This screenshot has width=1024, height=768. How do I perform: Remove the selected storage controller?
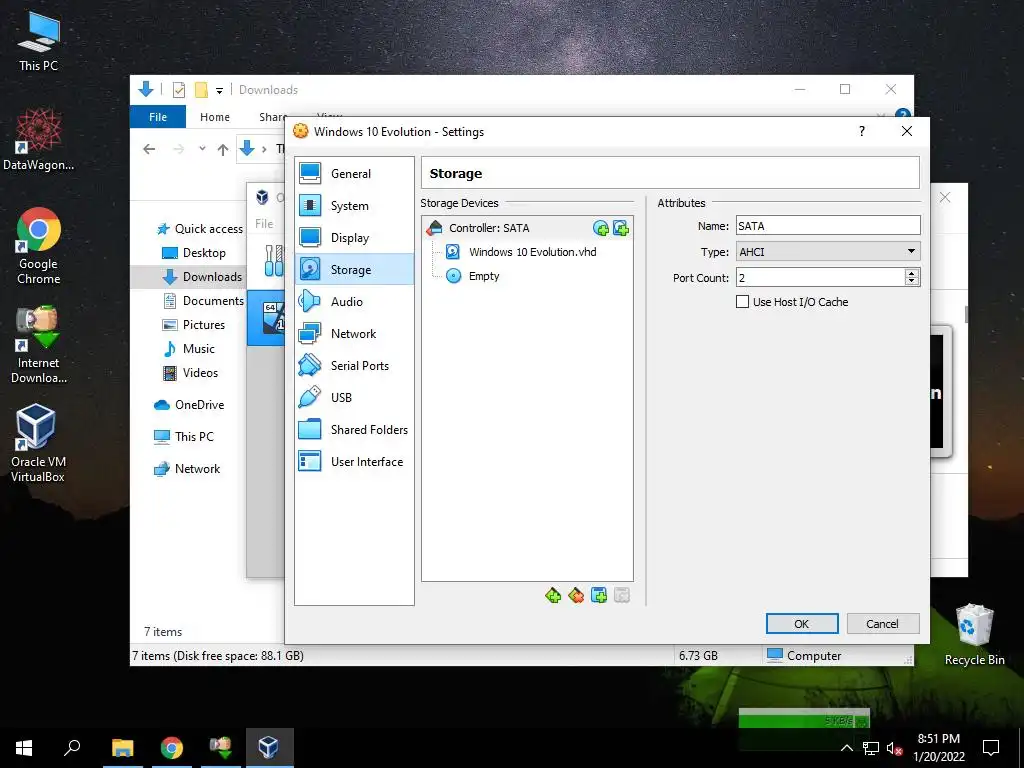tap(576, 595)
